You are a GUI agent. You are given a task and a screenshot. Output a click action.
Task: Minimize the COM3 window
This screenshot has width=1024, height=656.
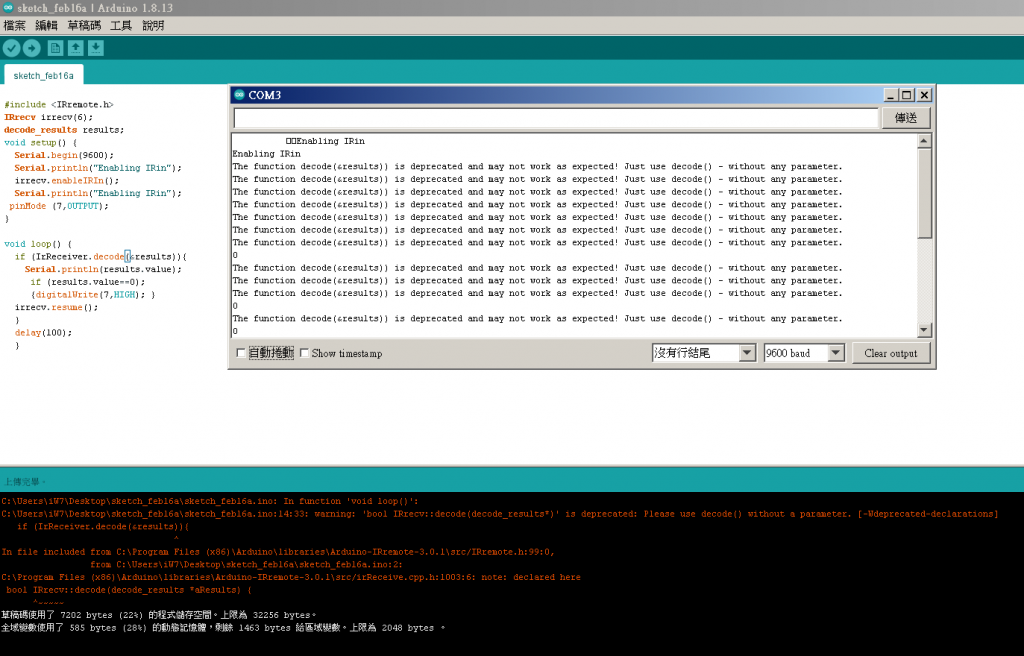(x=890, y=95)
